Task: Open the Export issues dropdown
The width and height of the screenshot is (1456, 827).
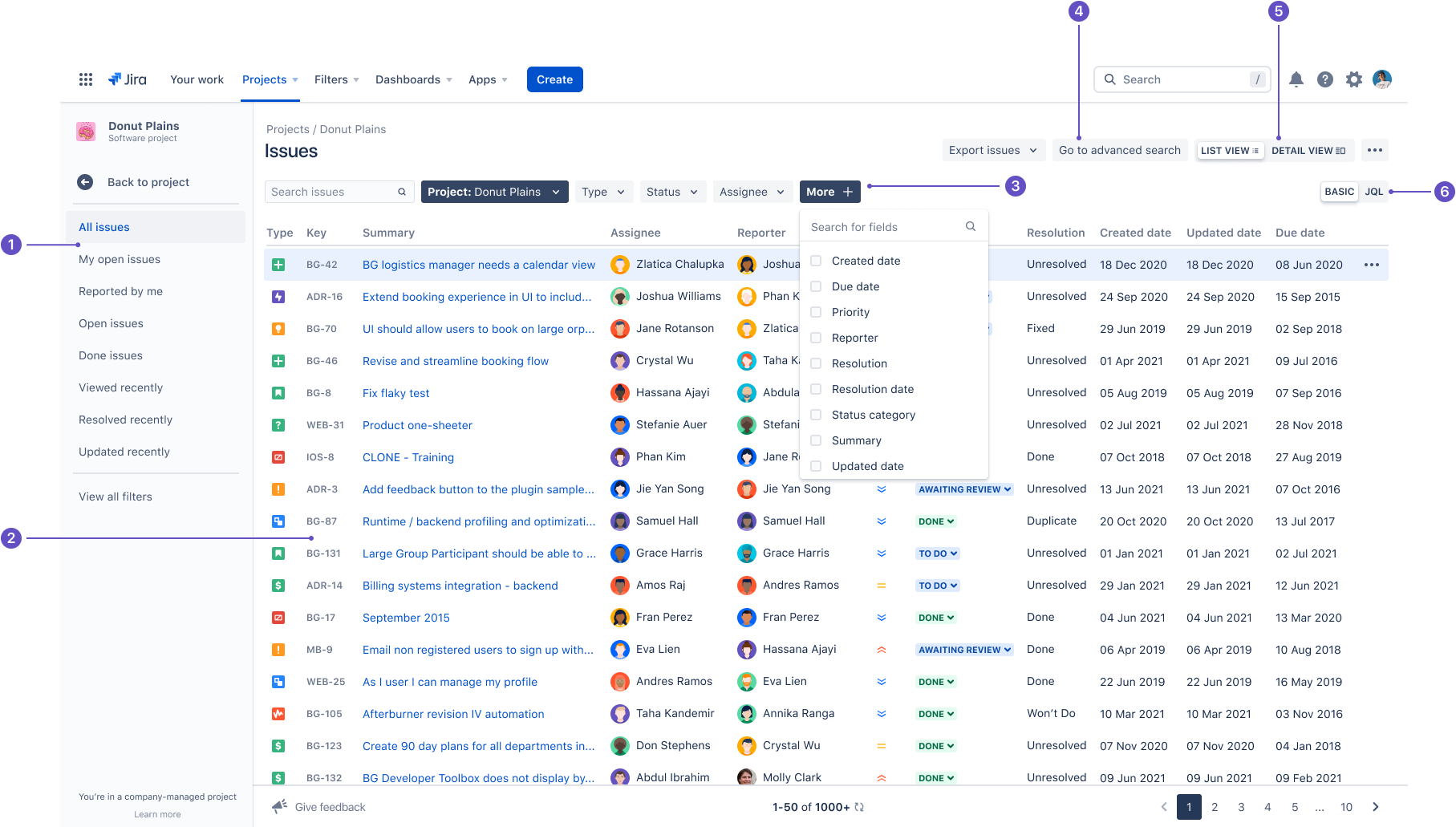Action: tap(993, 150)
